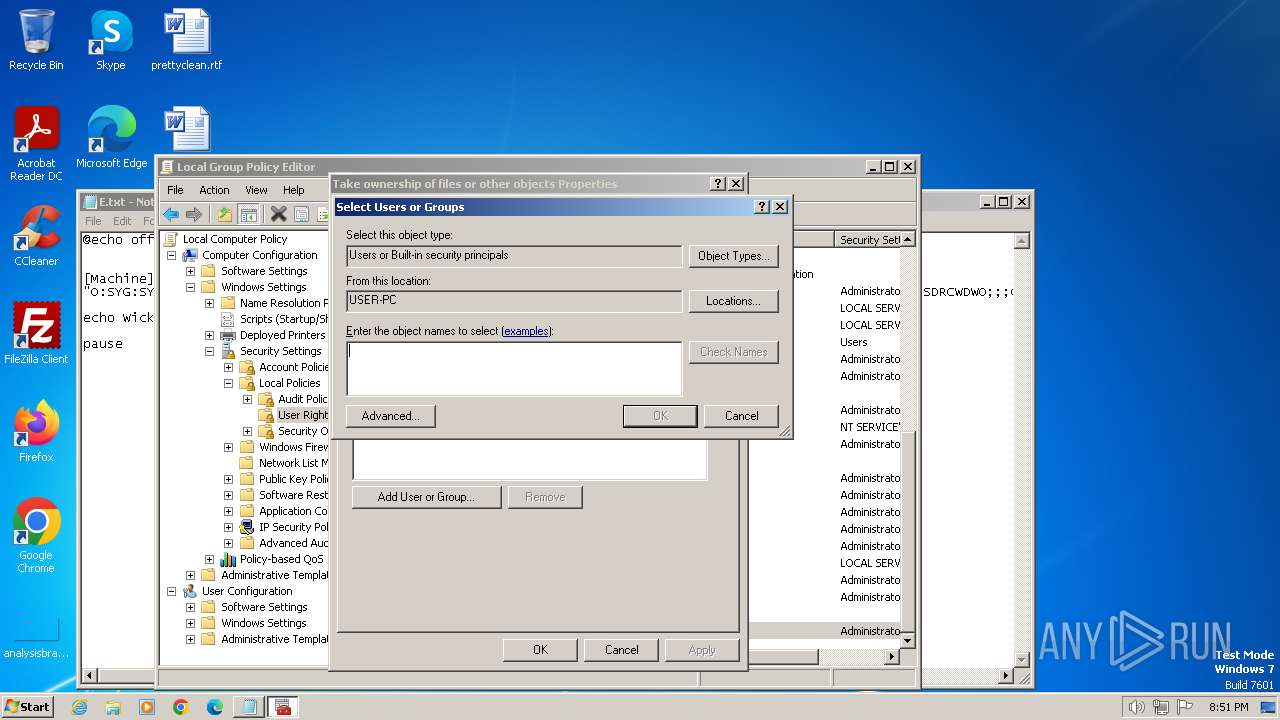1280x720 pixels.
Task: Open Microsoft Edge desktop shortcut
Action: [111, 138]
